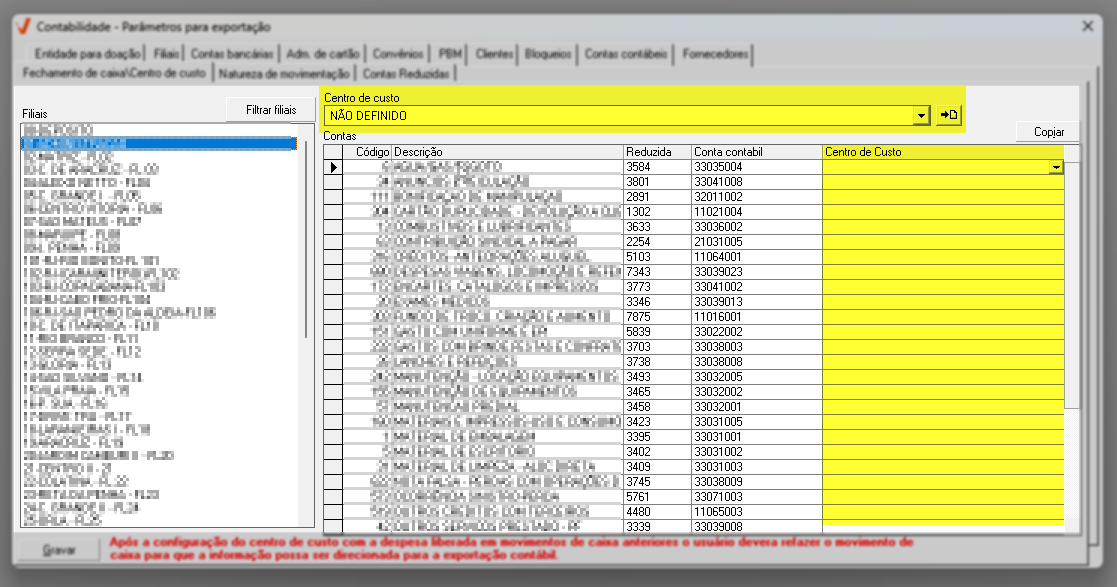Click the Centro de Custo column header
The width and height of the screenshot is (1117, 587).
pos(942,152)
